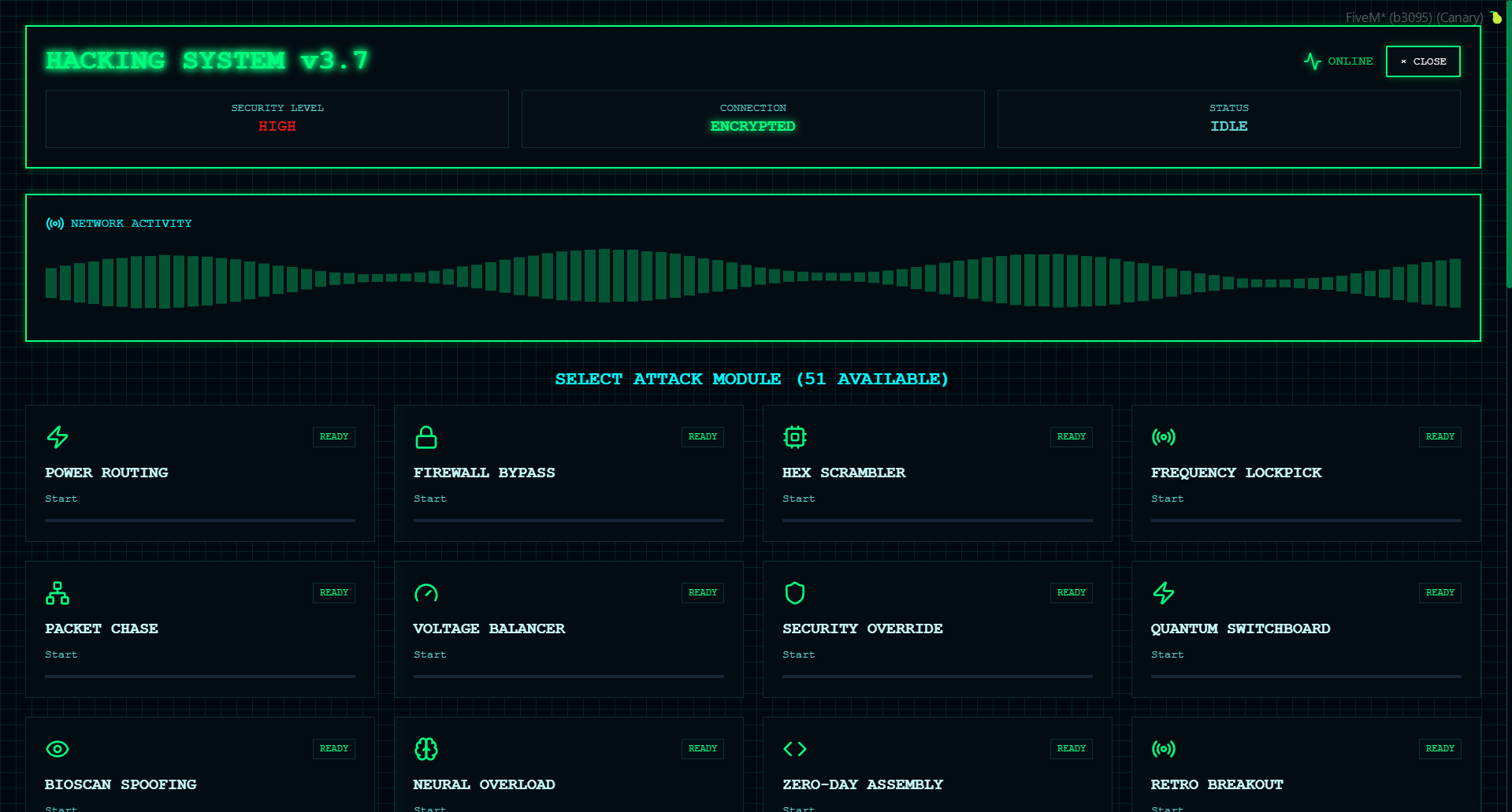Click the Network Activity broadcast icon
Image resolution: width=1512 pixels, height=812 pixels.
point(55,224)
